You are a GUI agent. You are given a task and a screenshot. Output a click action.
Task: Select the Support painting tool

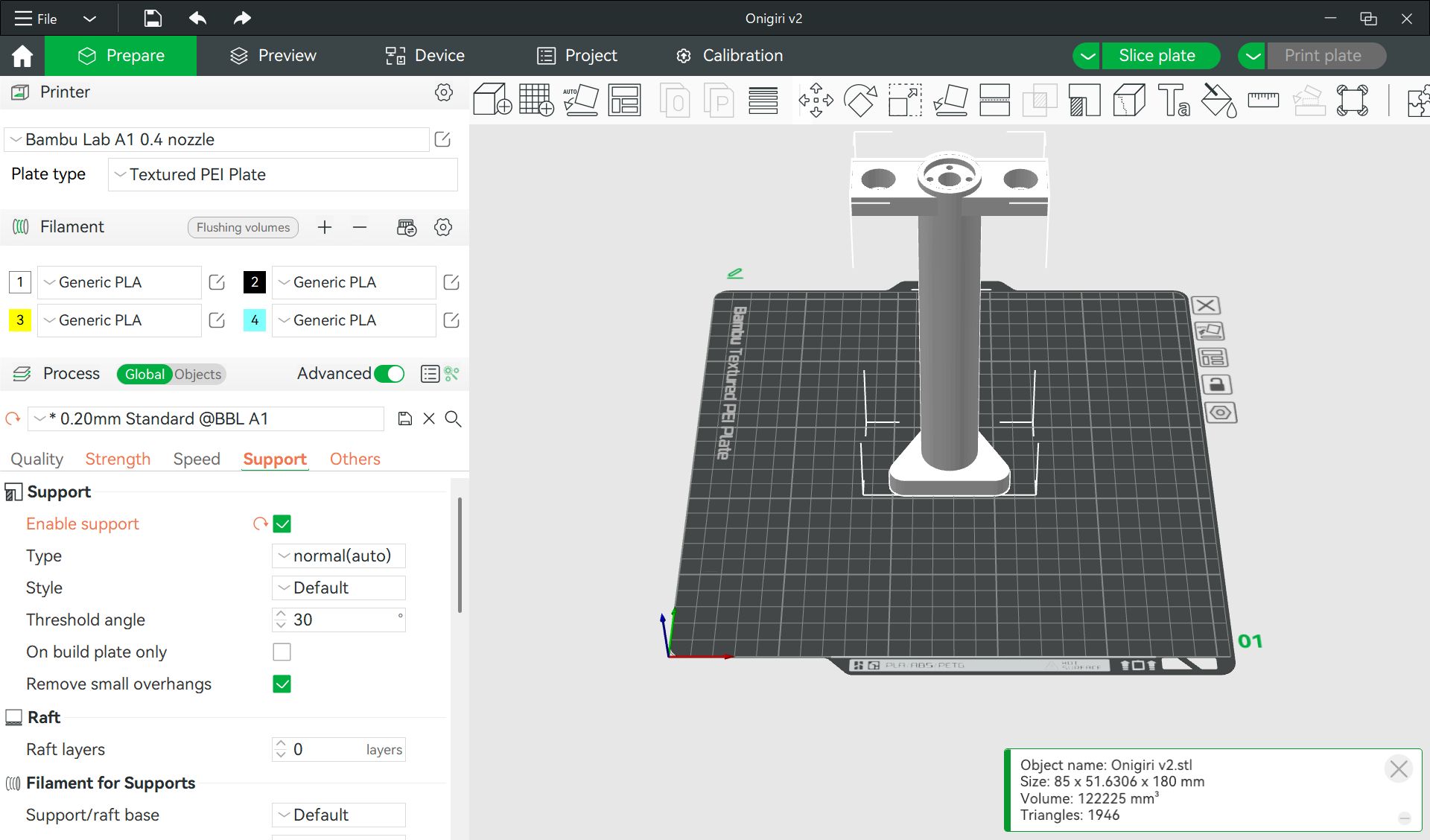click(x=1084, y=100)
